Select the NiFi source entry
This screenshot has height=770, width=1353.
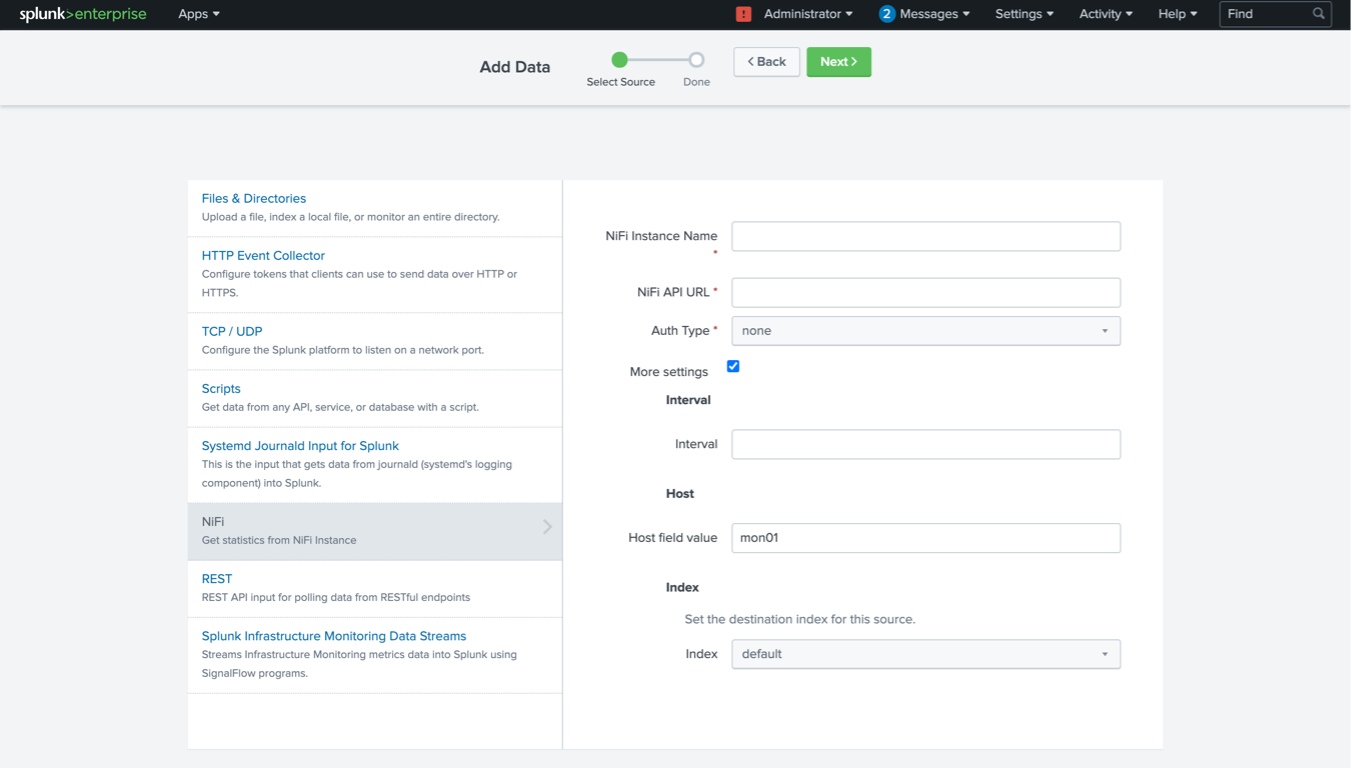[x=375, y=531]
